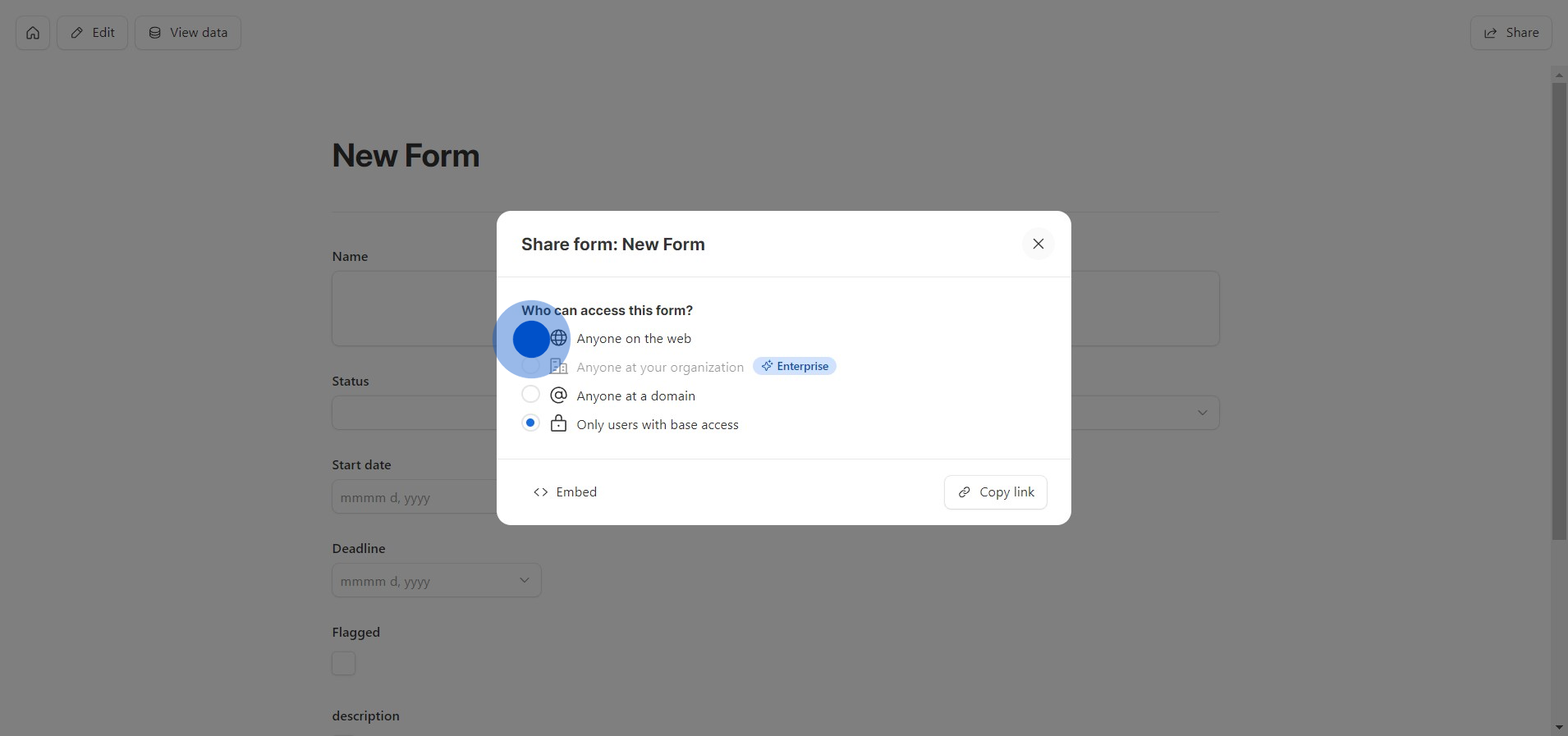
Task: Click the Enterprise badge
Action: 794,367
